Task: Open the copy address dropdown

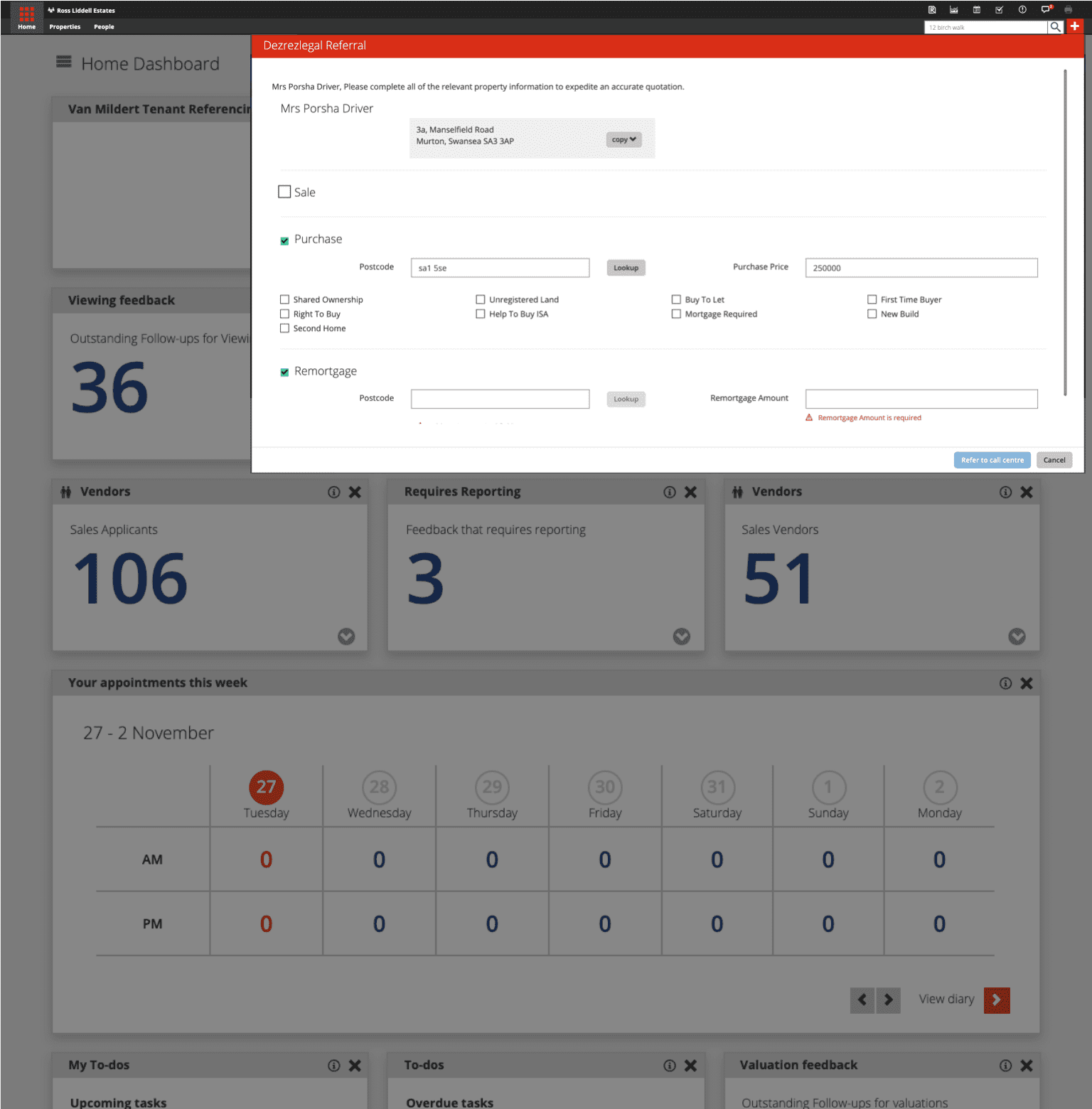Action: pos(624,139)
